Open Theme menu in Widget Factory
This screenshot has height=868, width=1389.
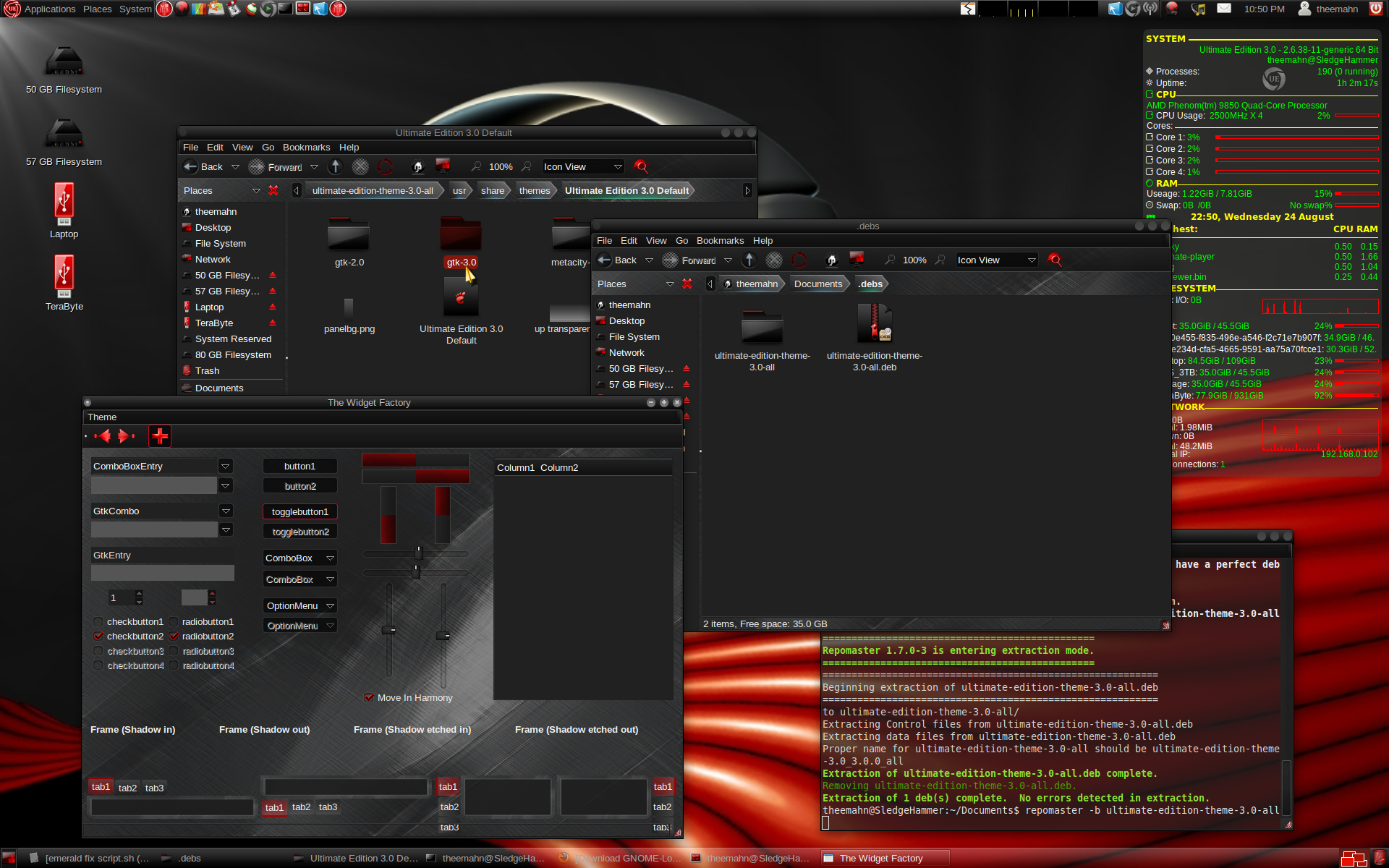(102, 417)
